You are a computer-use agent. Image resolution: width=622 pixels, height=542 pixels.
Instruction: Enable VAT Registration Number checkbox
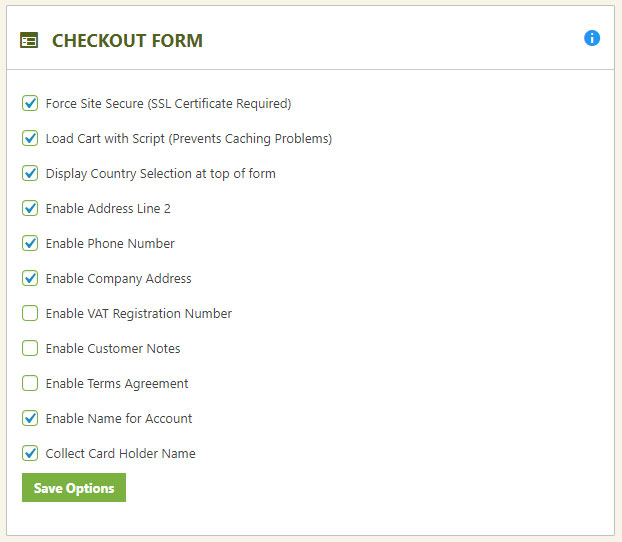point(30,313)
